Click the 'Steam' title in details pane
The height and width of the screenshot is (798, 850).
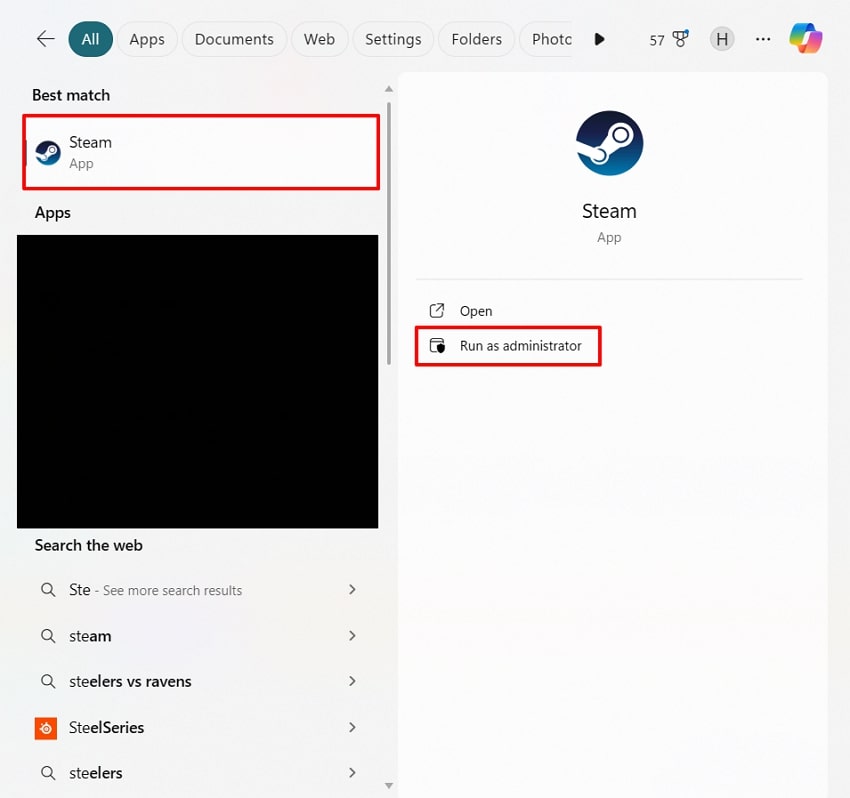coord(609,211)
